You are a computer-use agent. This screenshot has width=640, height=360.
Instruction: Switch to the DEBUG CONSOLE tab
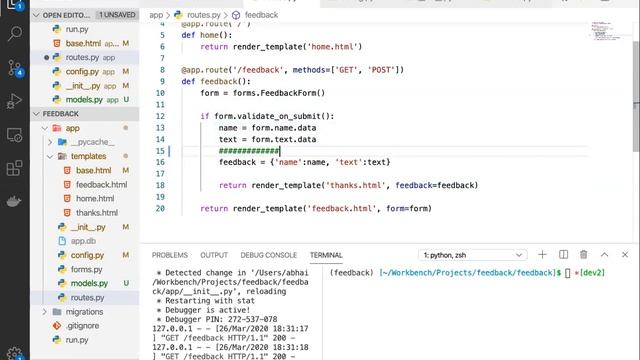268,255
